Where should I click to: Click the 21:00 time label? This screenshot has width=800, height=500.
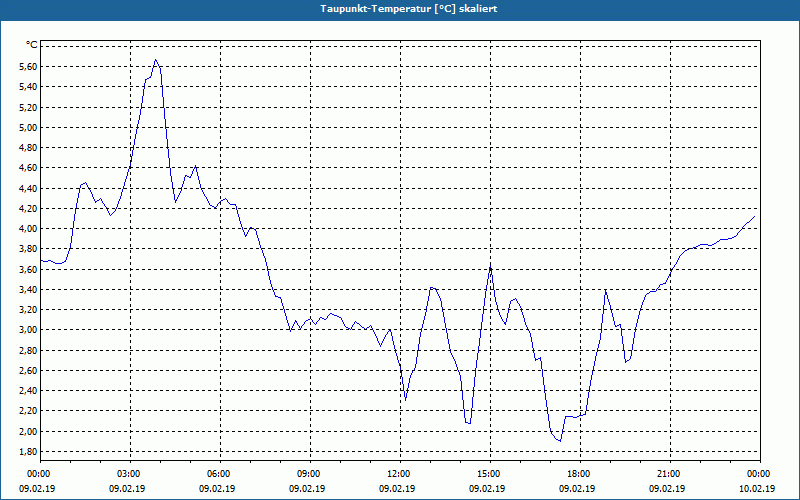click(x=670, y=473)
